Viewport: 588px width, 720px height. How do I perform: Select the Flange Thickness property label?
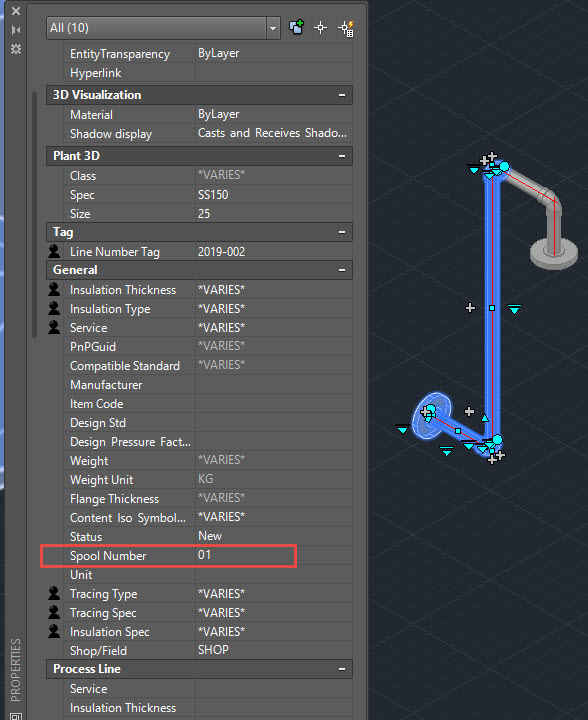[114, 499]
